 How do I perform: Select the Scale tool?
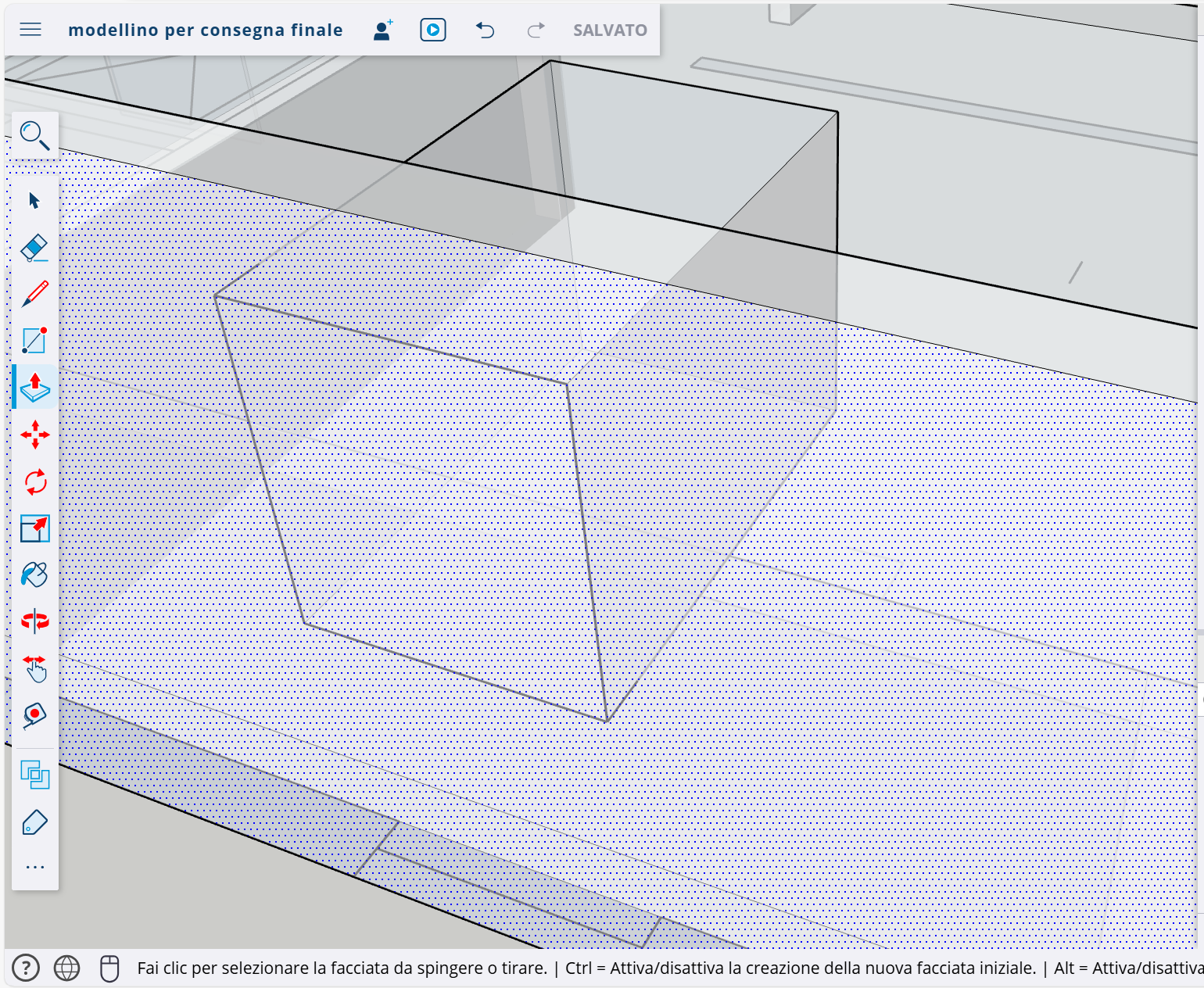[34, 528]
